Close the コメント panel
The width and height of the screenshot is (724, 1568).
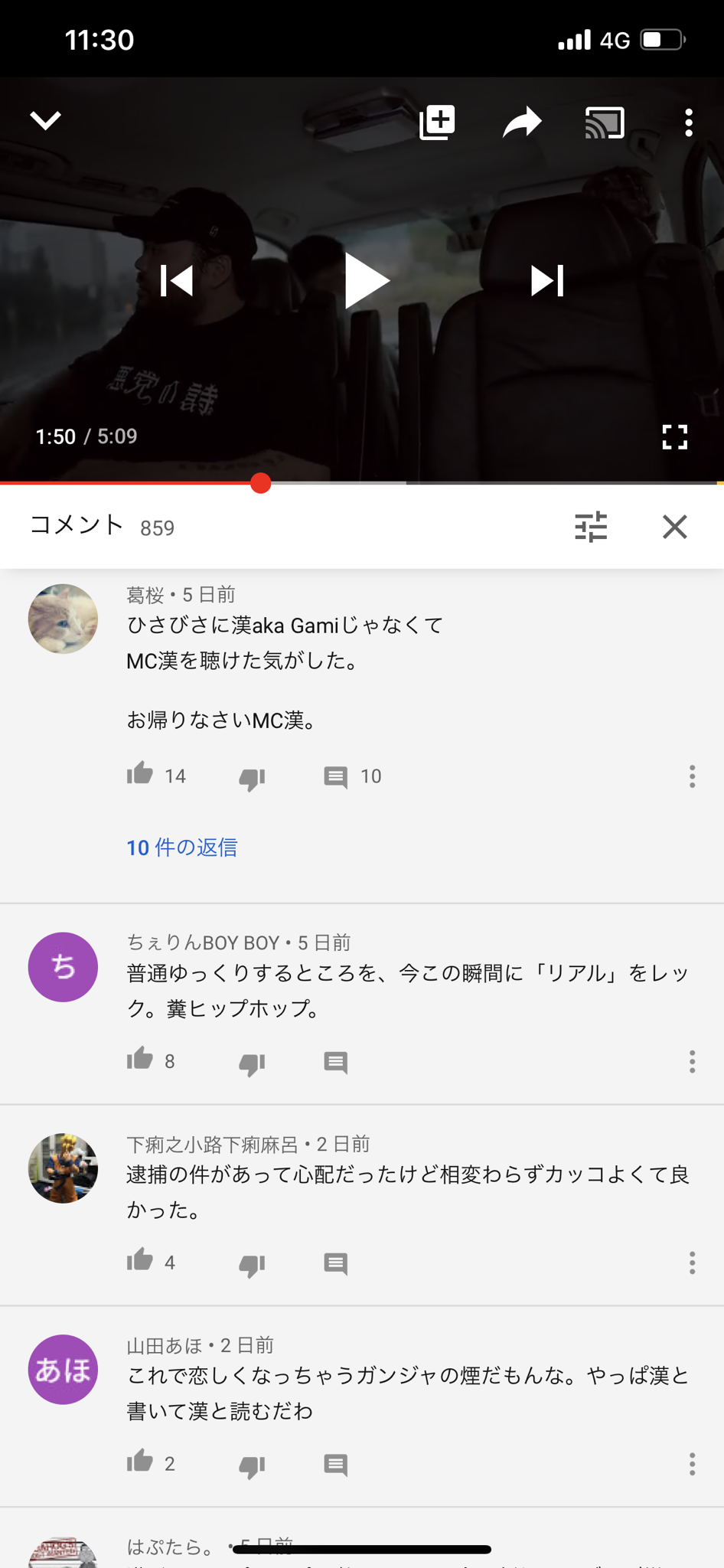pos(675,527)
